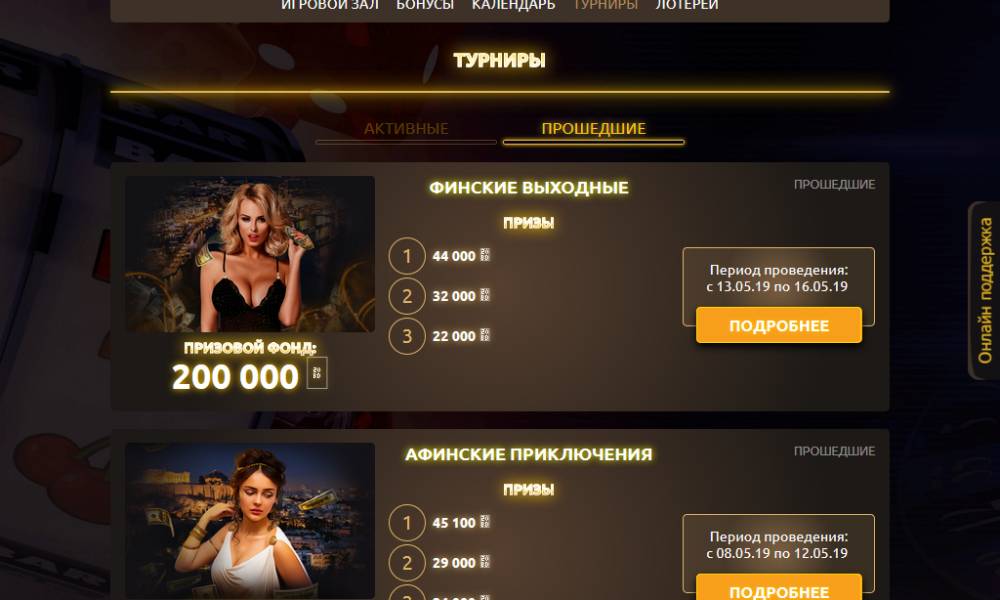Viewport: 1000px width, 600px height.
Task: Open the ИГРОВОЙ ЗАЛ menu item
Action: click(330, 5)
